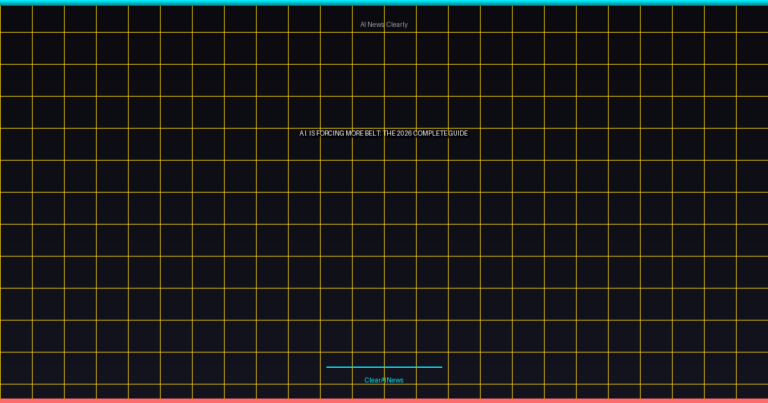Open the ClearAINews link
The image size is (768, 403).
click(x=384, y=380)
